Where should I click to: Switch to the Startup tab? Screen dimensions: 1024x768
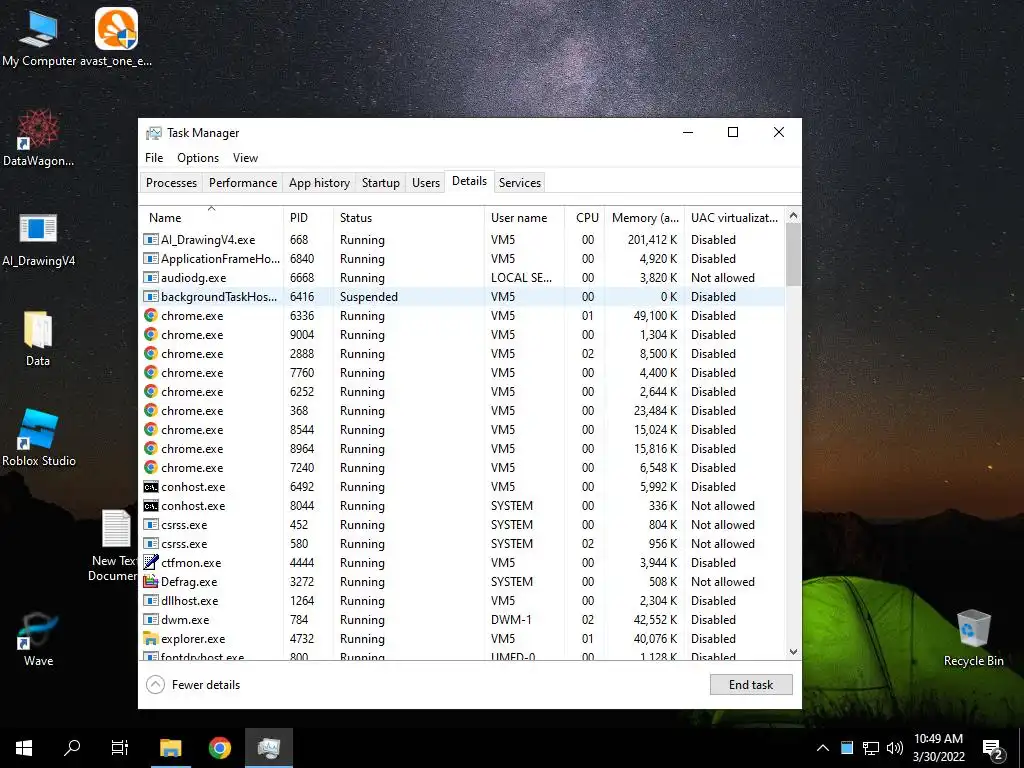pyautogui.click(x=381, y=183)
